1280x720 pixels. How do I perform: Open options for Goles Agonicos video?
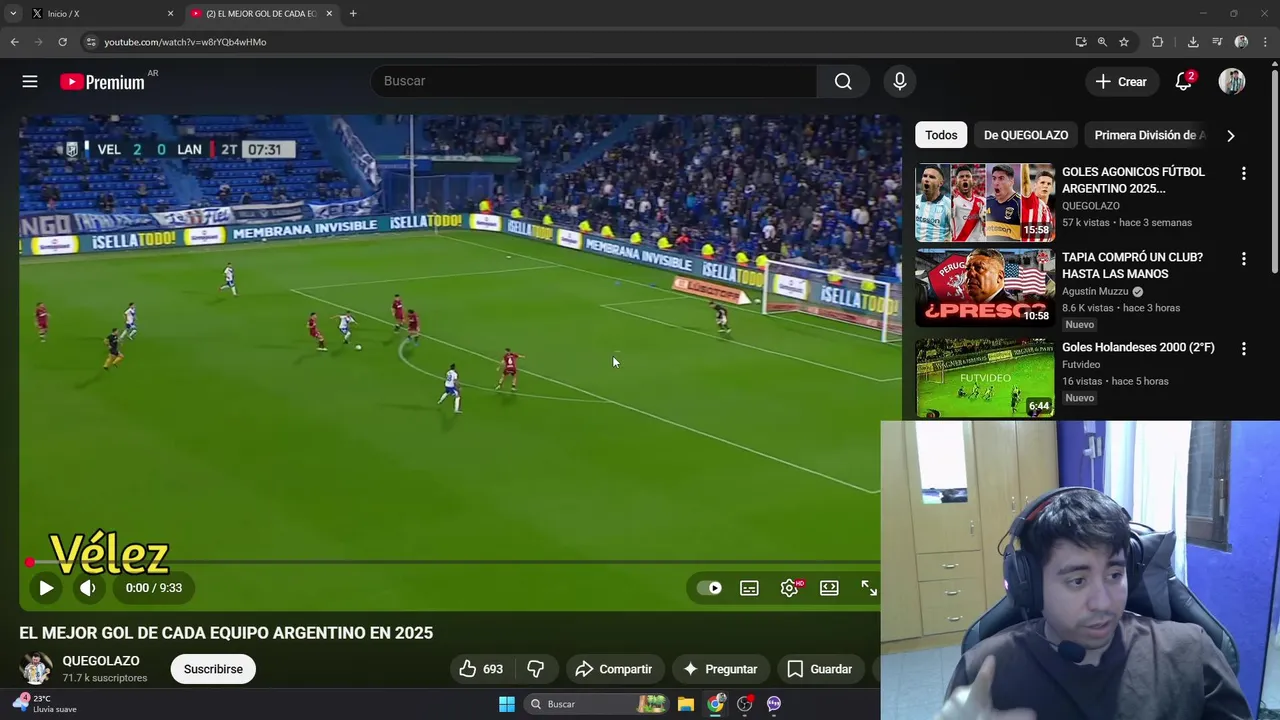pyautogui.click(x=1244, y=173)
